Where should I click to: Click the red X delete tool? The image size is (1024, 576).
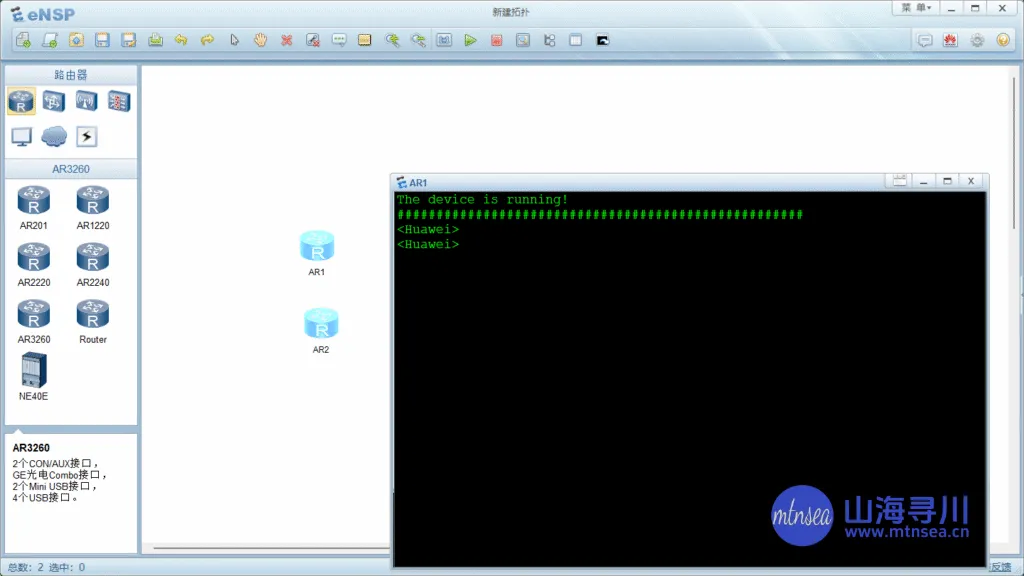click(x=287, y=40)
